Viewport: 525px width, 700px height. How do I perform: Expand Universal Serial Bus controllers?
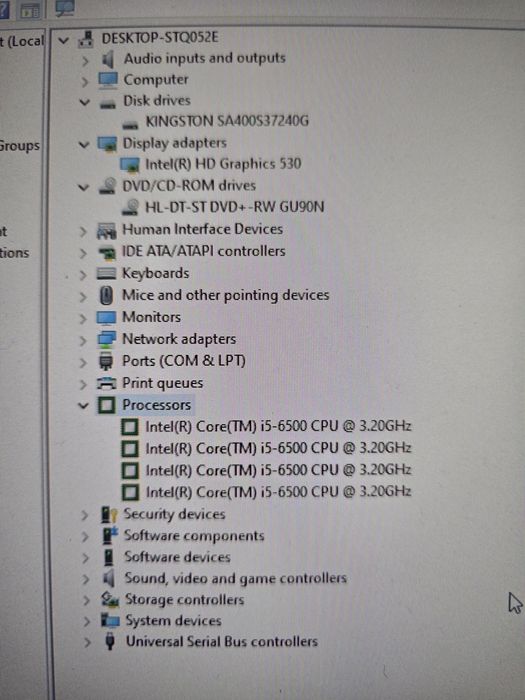click(87, 642)
